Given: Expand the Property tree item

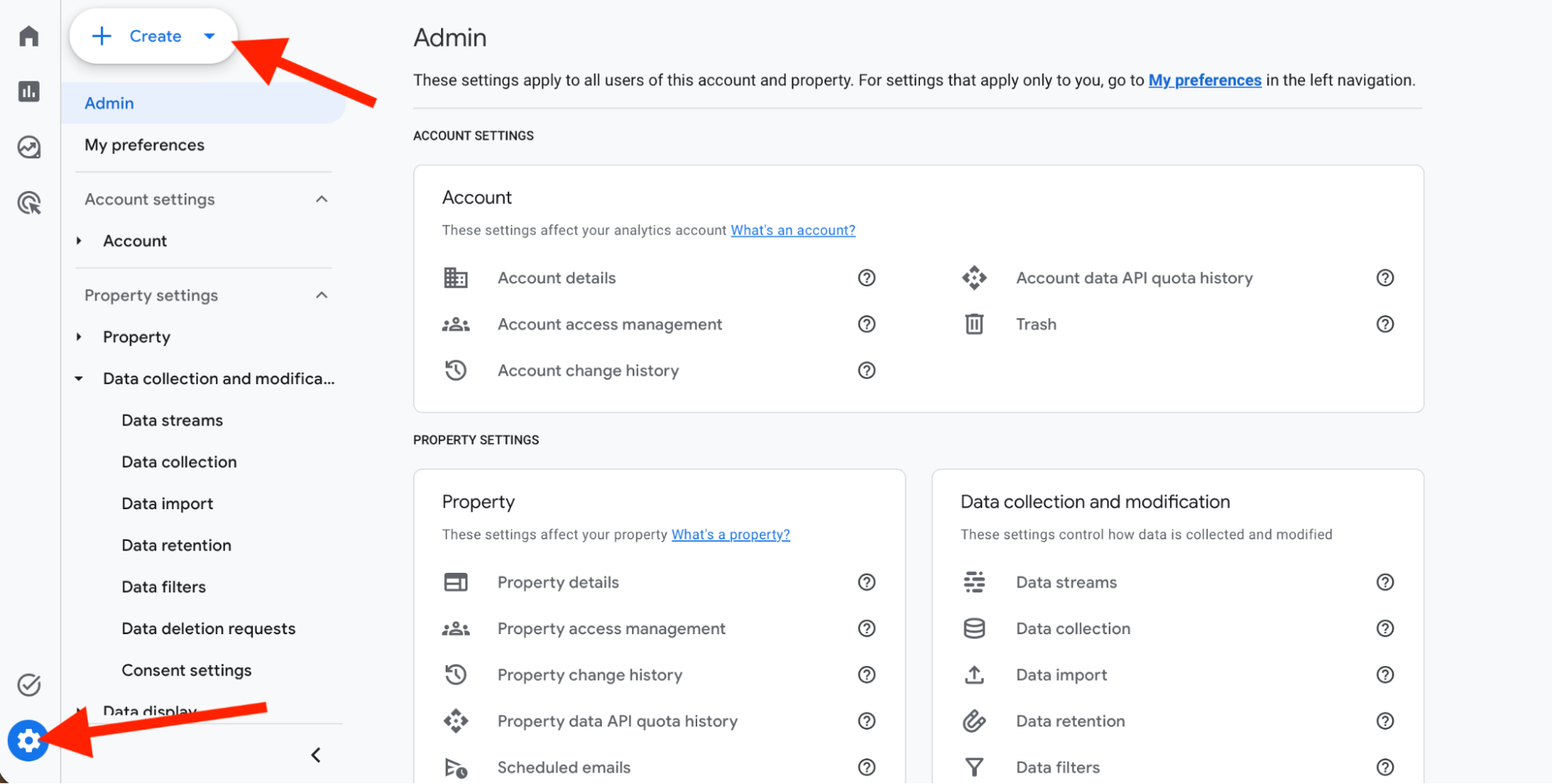Looking at the screenshot, I should pyautogui.click(x=78, y=336).
